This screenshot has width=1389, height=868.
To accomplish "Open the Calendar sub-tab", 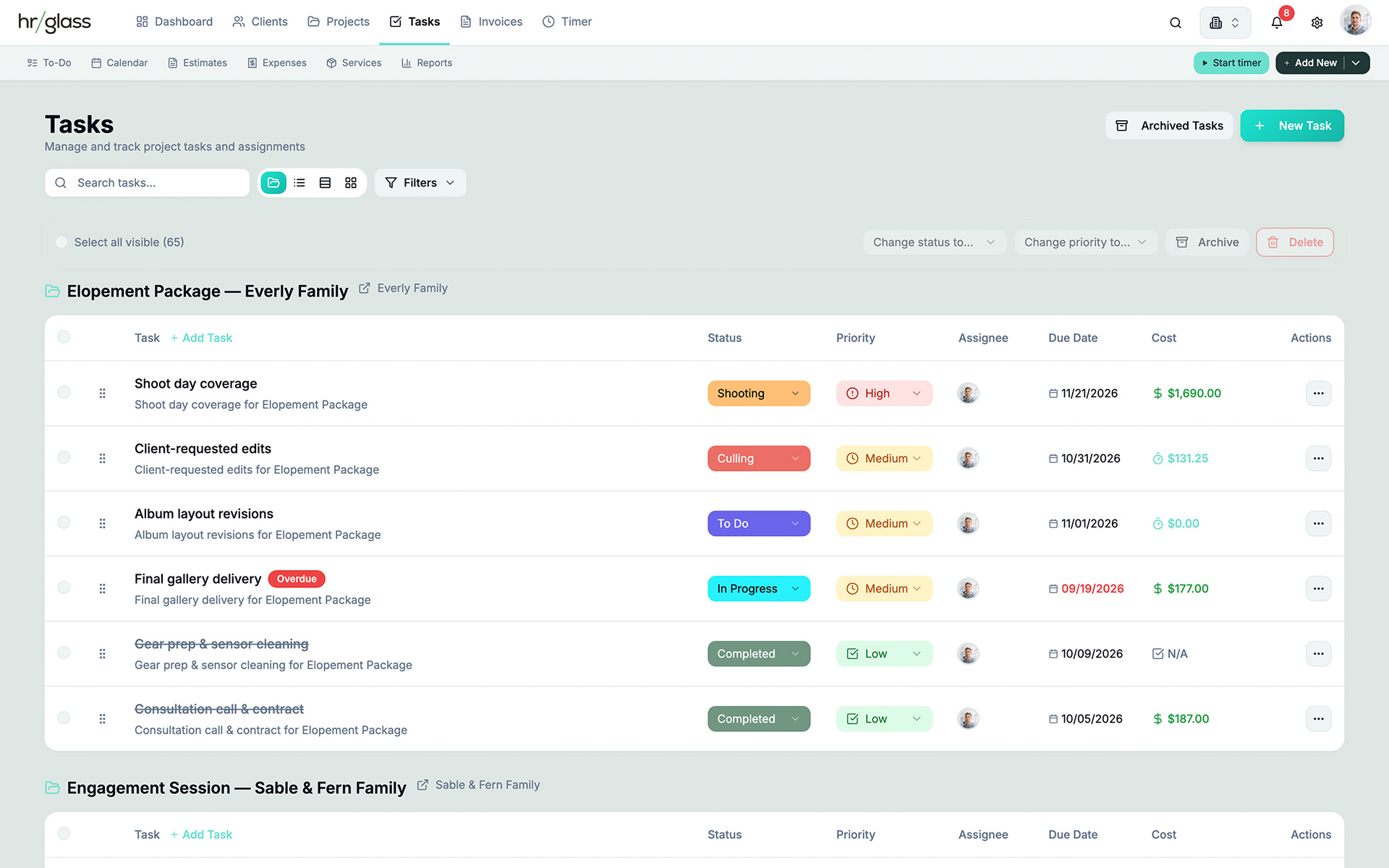I will (119, 63).
